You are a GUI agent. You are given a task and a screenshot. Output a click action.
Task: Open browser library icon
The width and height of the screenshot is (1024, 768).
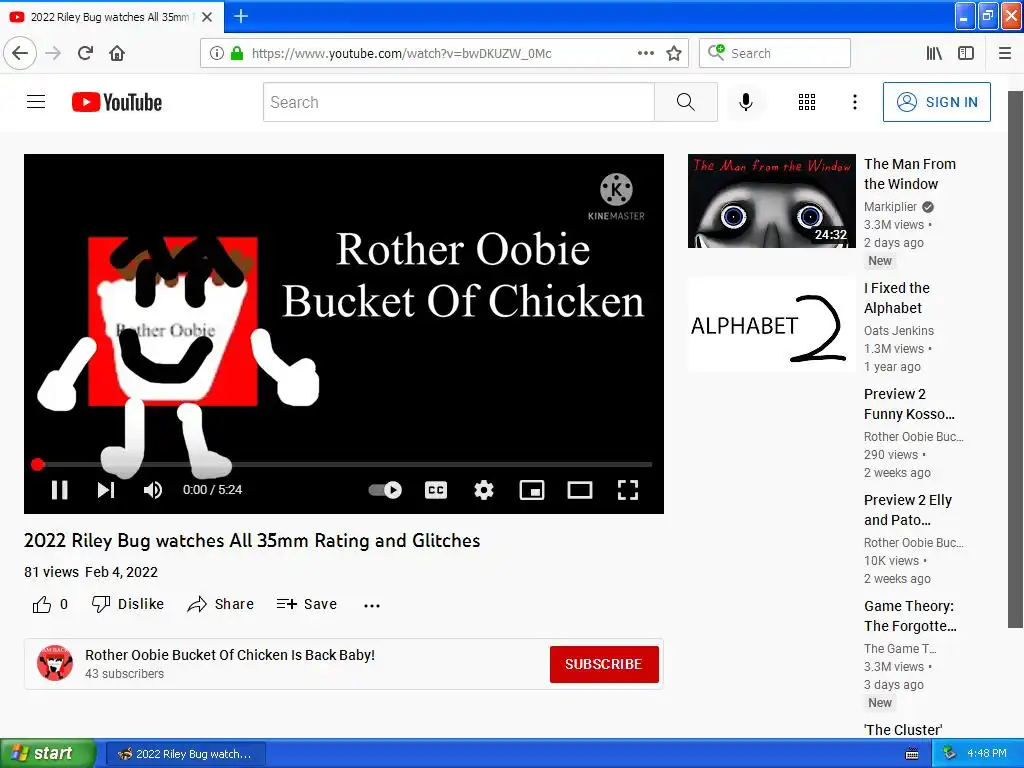click(x=934, y=53)
